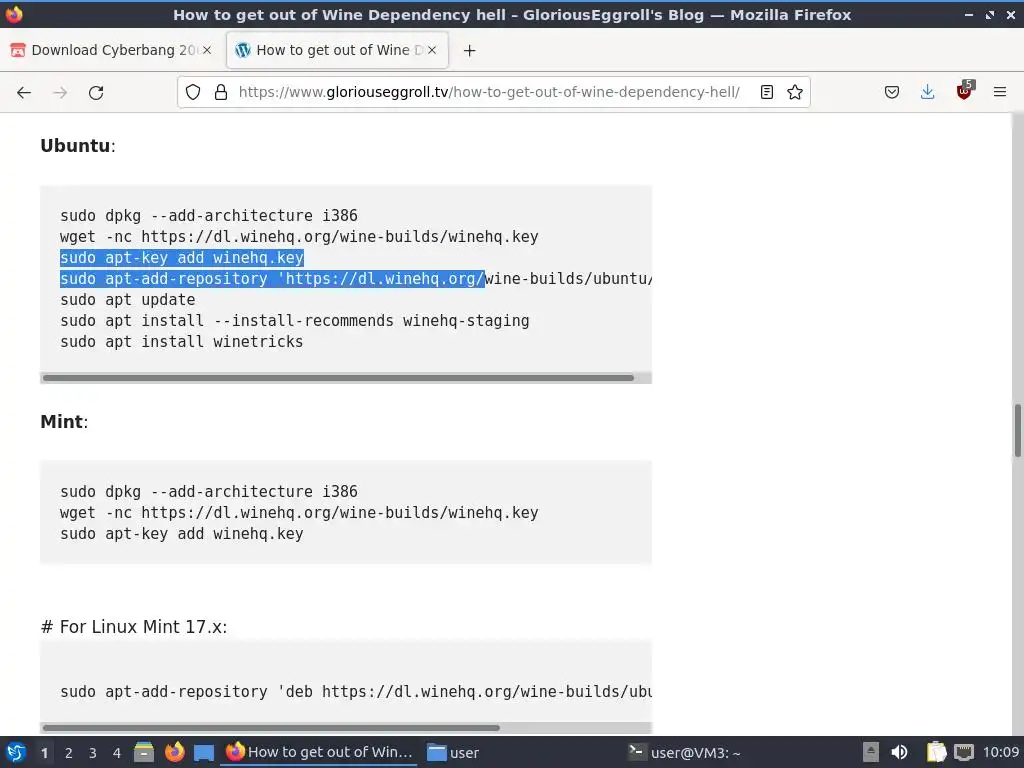
Task: Open the Firefox hamburger menu
Action: coord(1000,92)
